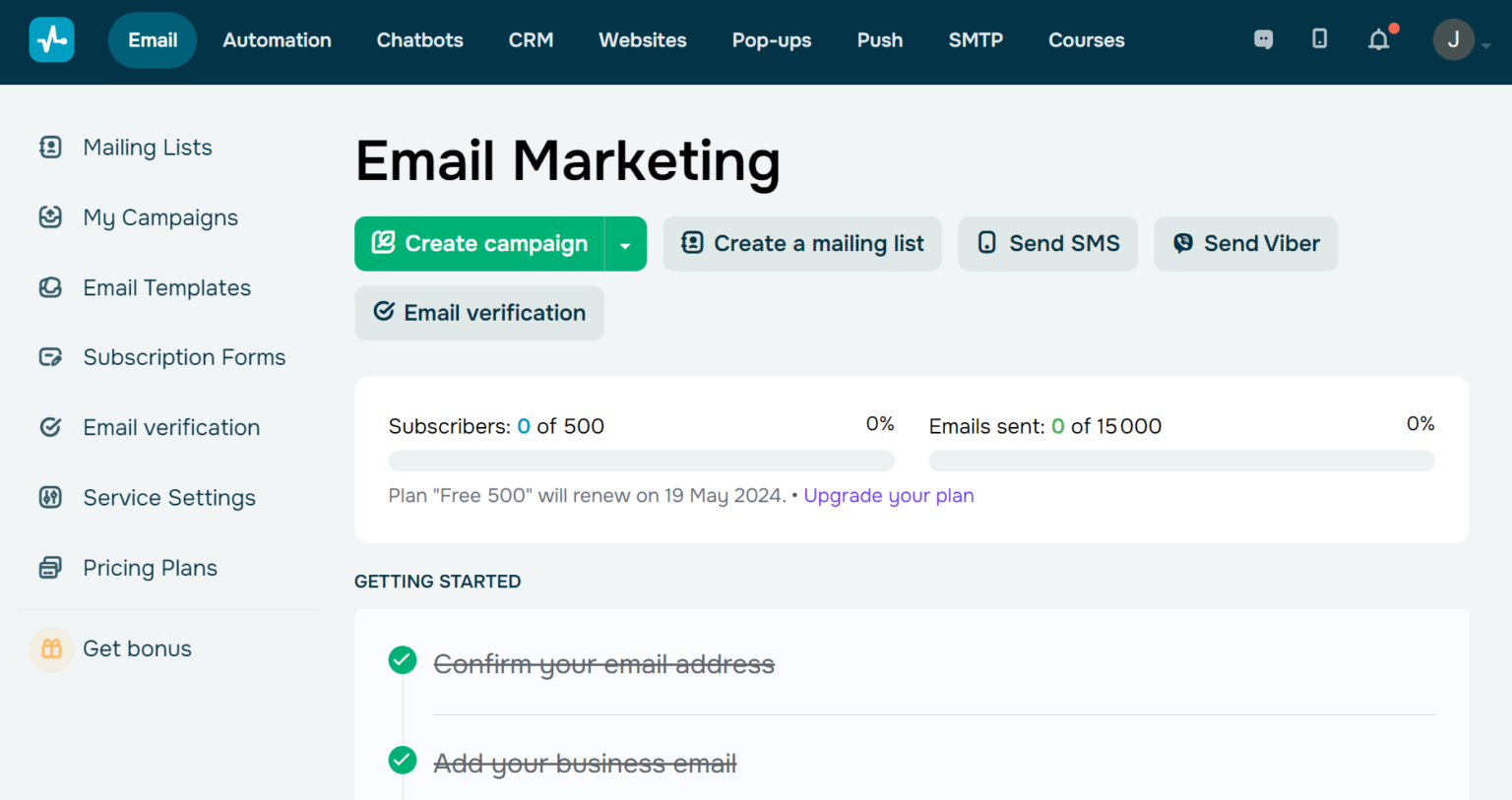1512x800 pixels.
Task: Click the checkmark next to Add your business email
Action: click(402, 759)
